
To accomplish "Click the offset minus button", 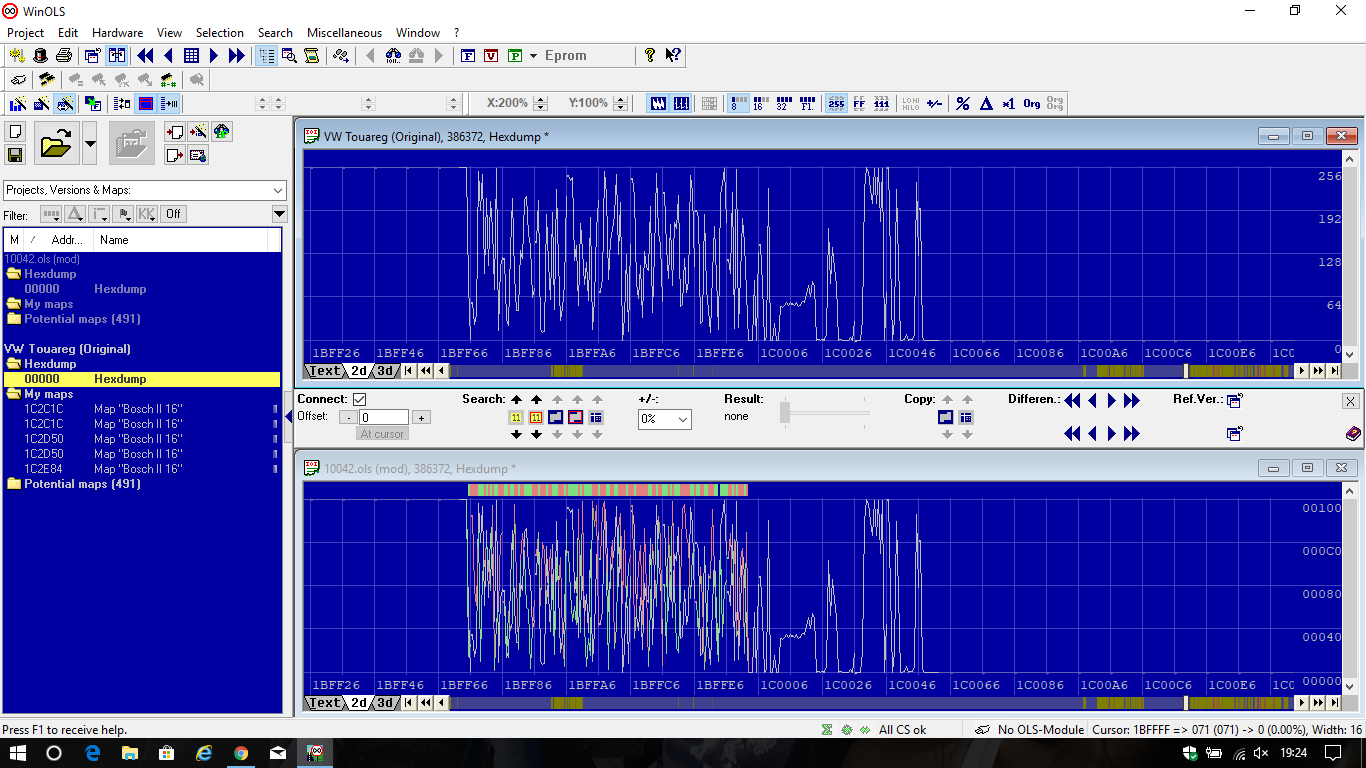I will [347, 418].
